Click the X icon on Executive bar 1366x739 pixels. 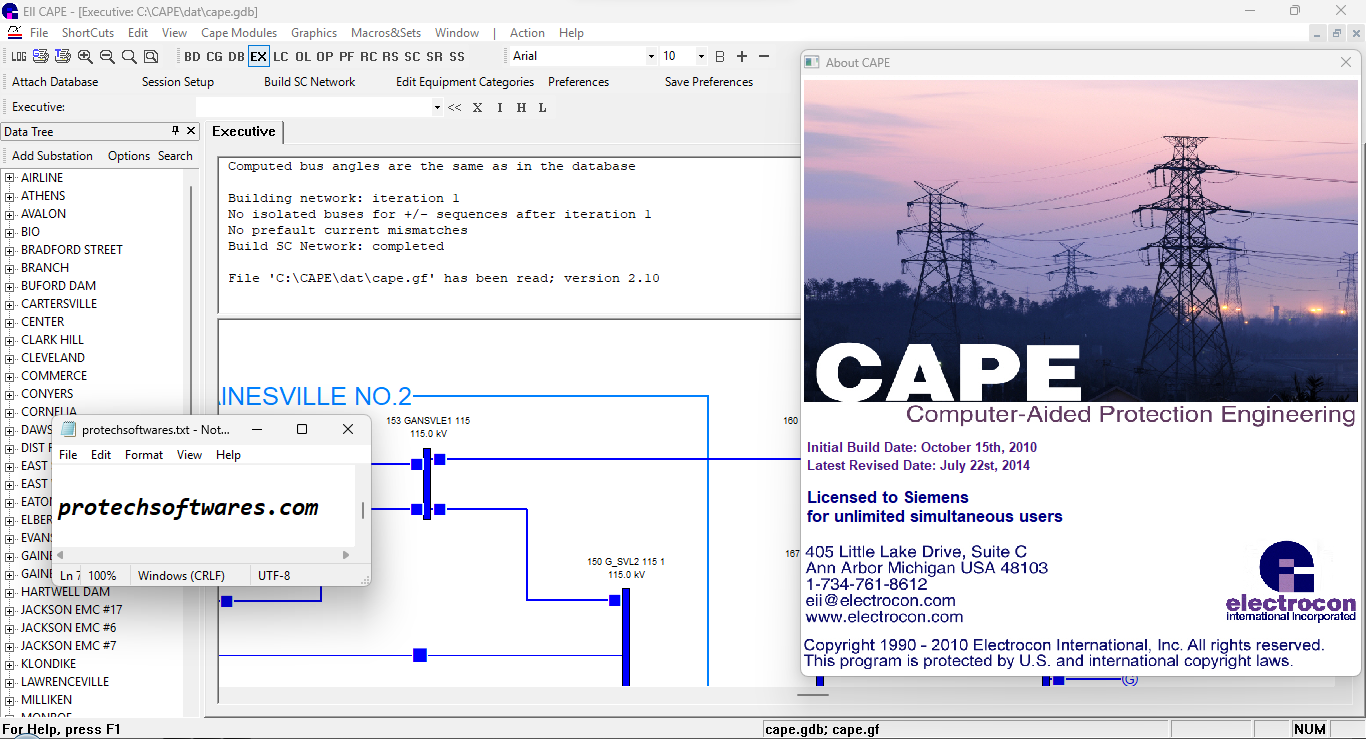point(478,107)
